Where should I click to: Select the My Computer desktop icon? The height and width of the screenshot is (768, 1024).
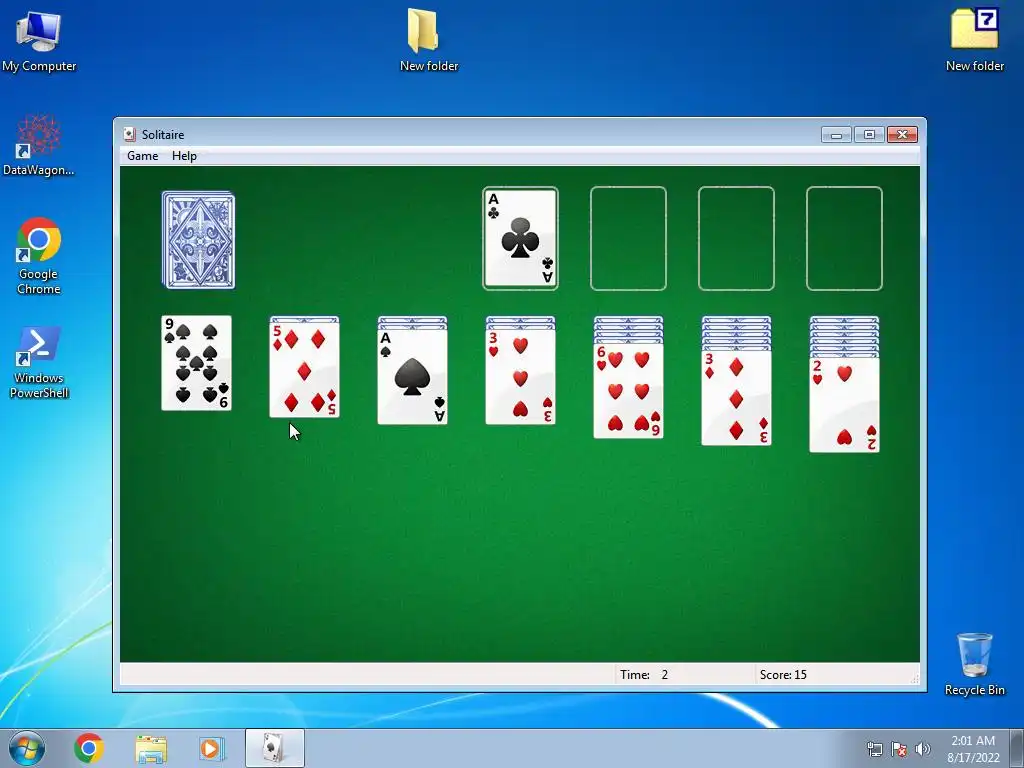pos(39,40)
